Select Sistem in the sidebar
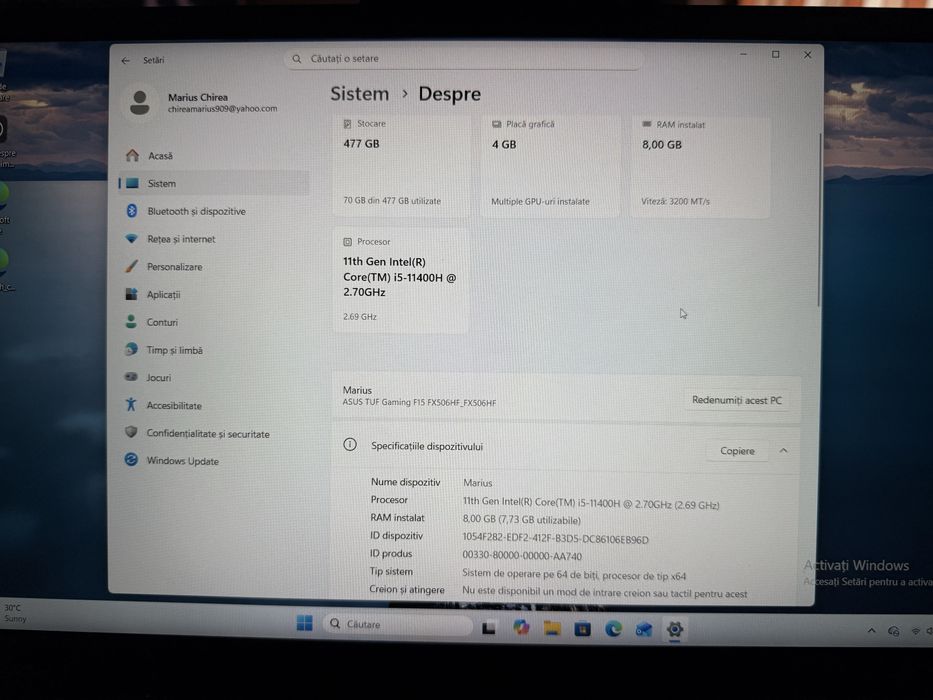The height and width of the screenshot is (700, 933). tap(214, 183)
